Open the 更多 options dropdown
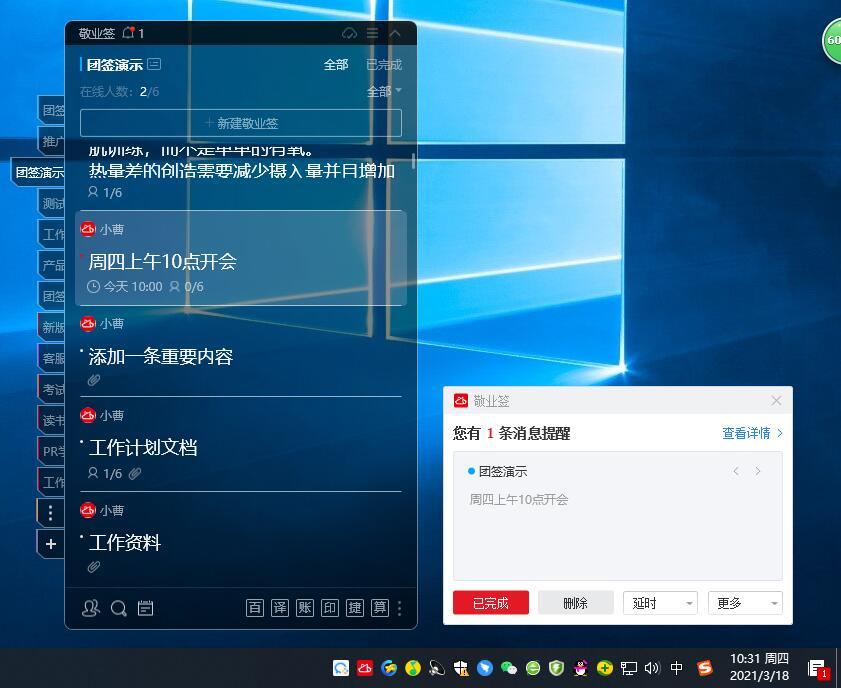 744,602
